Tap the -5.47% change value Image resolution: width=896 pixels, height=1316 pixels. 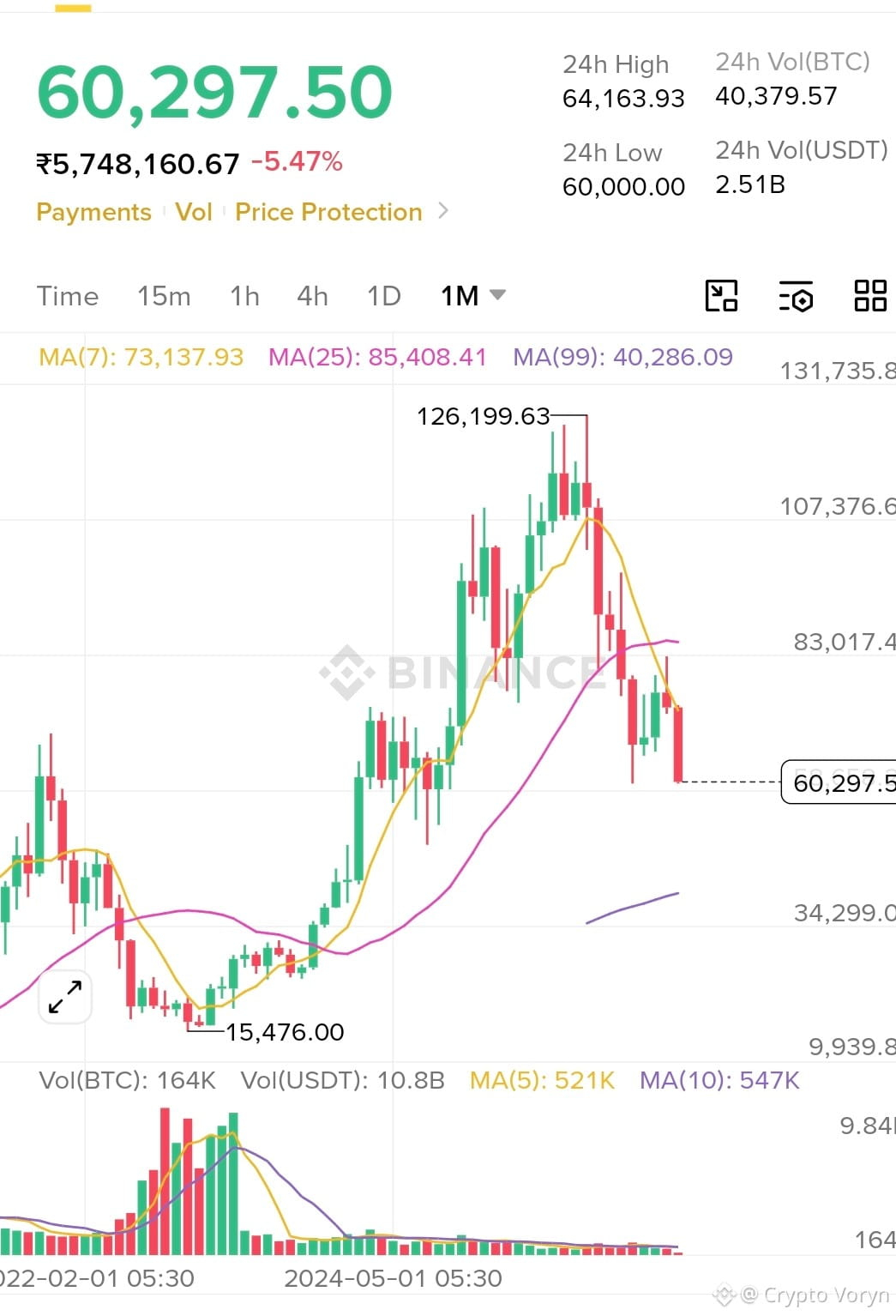click(297, 161)
